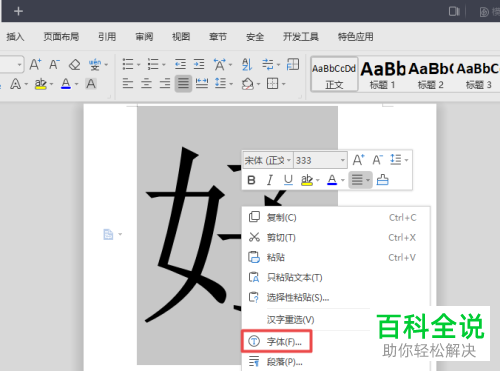Select 粘贴 in context menu
This screenshot has width=500, height=371.
coord(336,257)
